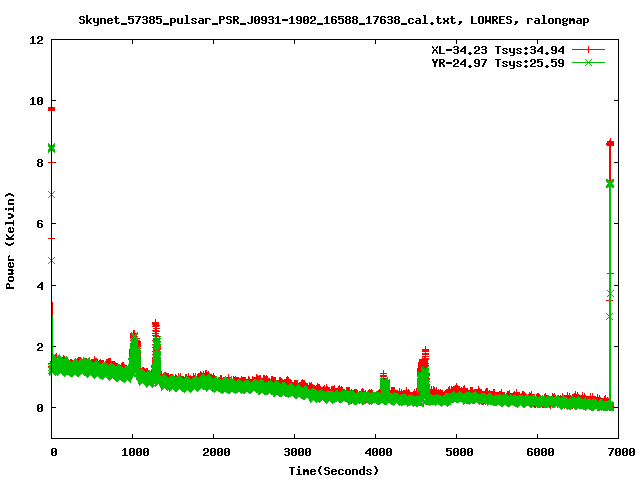Screen dimensions: 640x480
Task: Click the green data point near 8.5 Kelvin at start
Action: tap(51, 148)
